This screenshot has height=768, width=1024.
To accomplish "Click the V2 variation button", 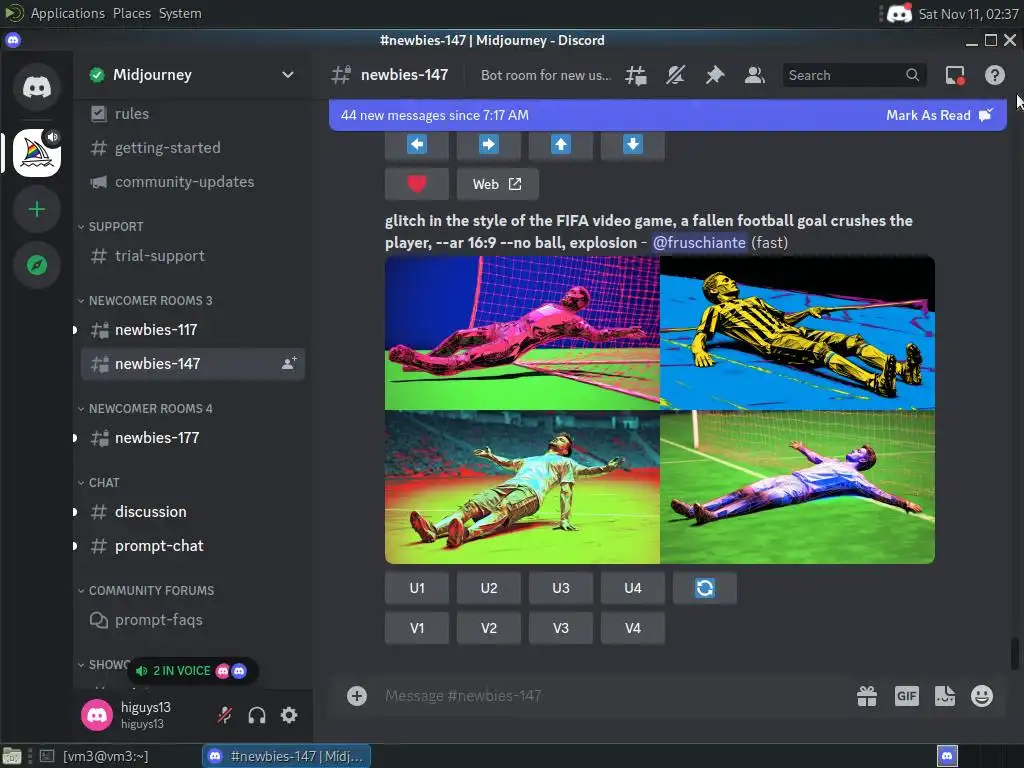I will [488, 628].
